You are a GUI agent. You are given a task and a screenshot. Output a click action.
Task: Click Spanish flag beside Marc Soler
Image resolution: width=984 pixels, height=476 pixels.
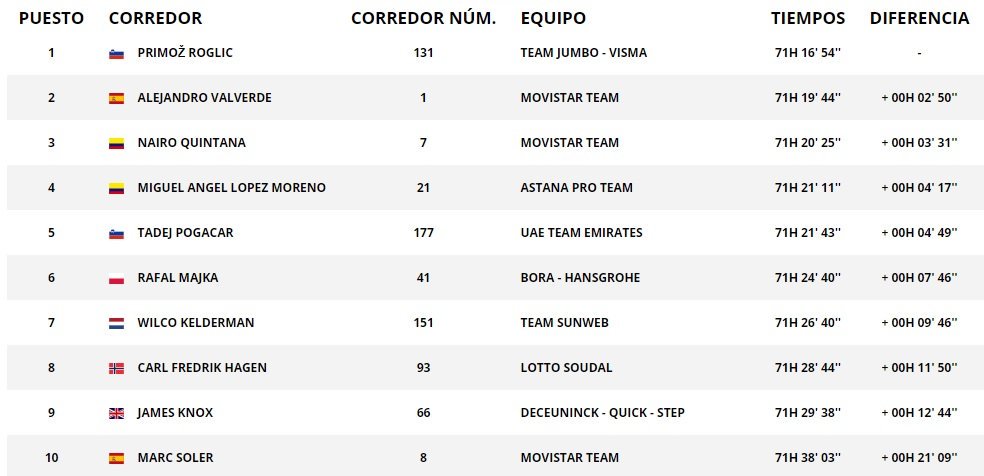tap(116, 458)
